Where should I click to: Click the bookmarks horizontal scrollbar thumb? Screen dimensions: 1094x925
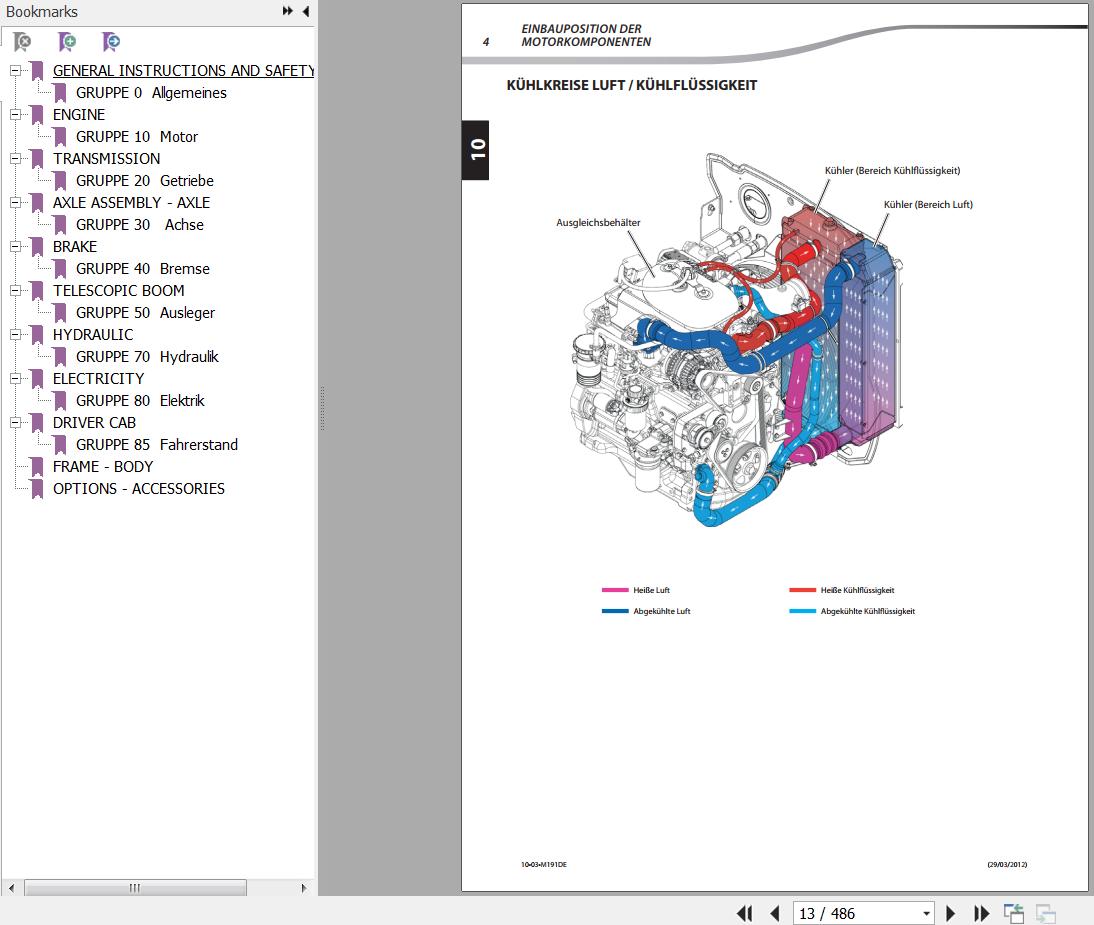(135, 888)
